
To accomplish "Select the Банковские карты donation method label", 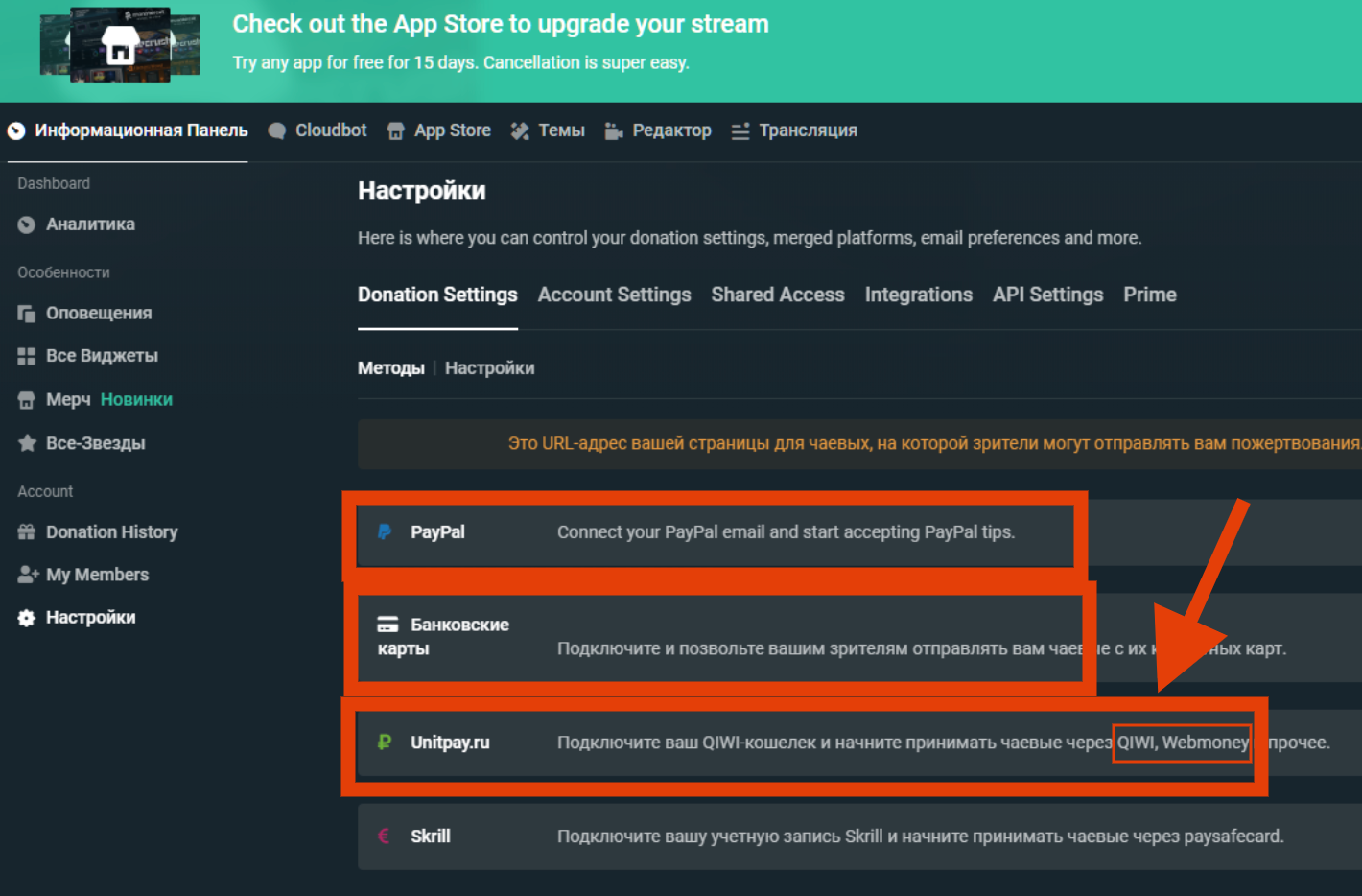I will 443,637.
